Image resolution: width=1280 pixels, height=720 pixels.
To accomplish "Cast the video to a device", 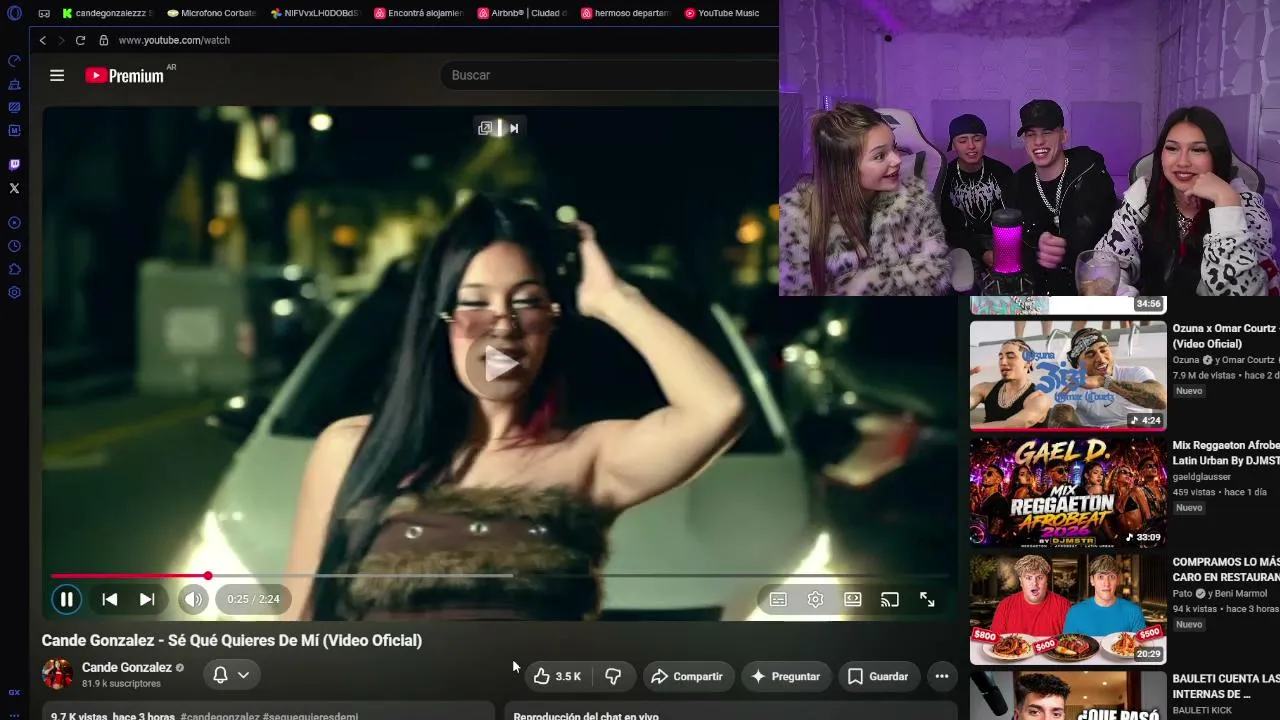I will pyautogui.click(x=890, y=599).
